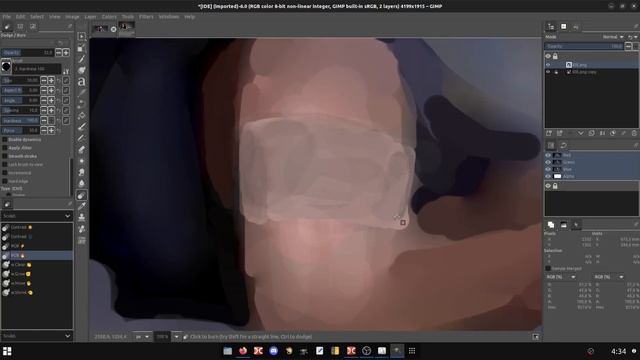Image resolution: width=640 pixels, height=360 pixels.
Task: Open the layer Mode dropdown showing Normal
Action: 613,37
